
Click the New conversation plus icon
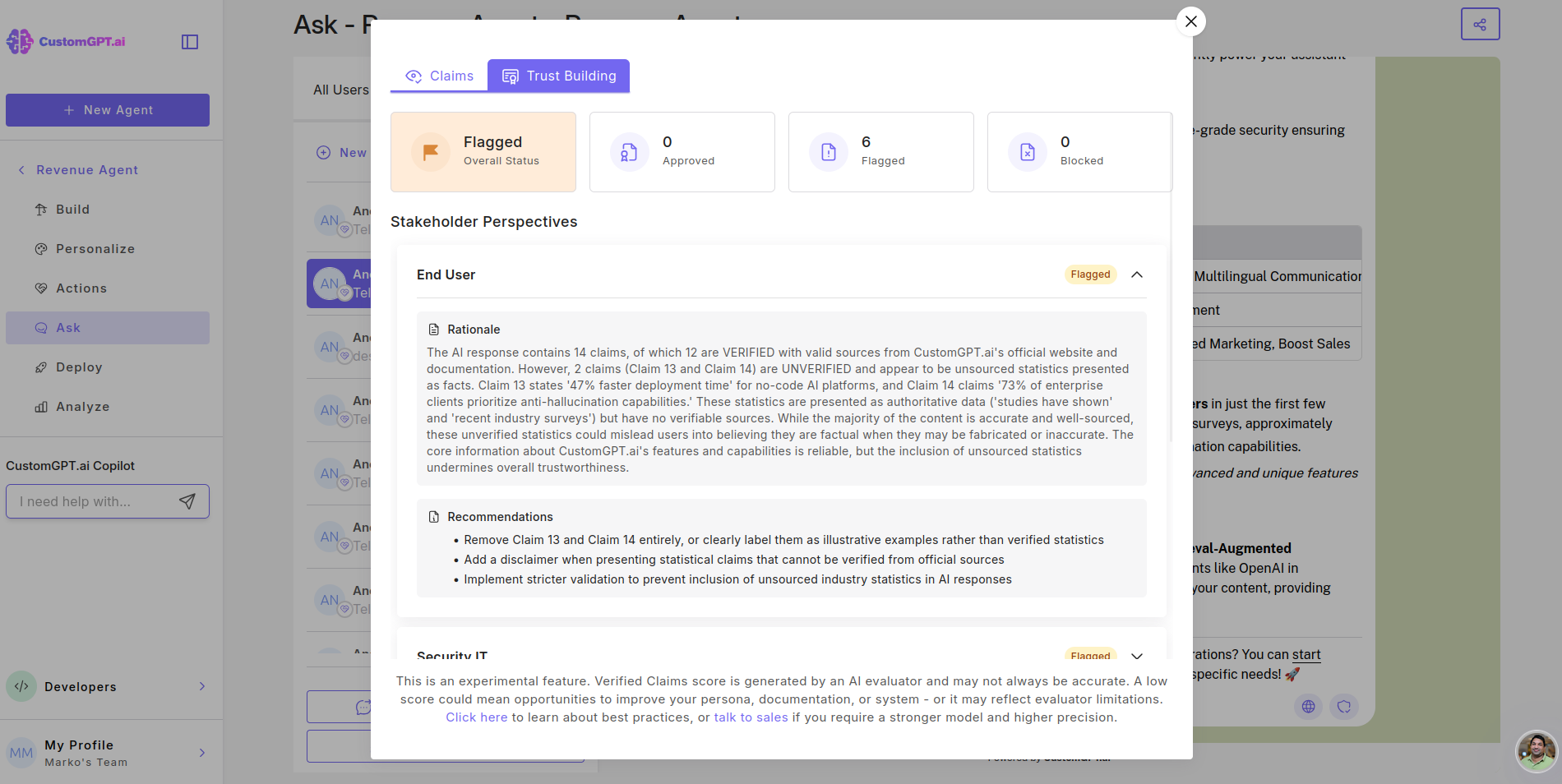coord(324,153)
